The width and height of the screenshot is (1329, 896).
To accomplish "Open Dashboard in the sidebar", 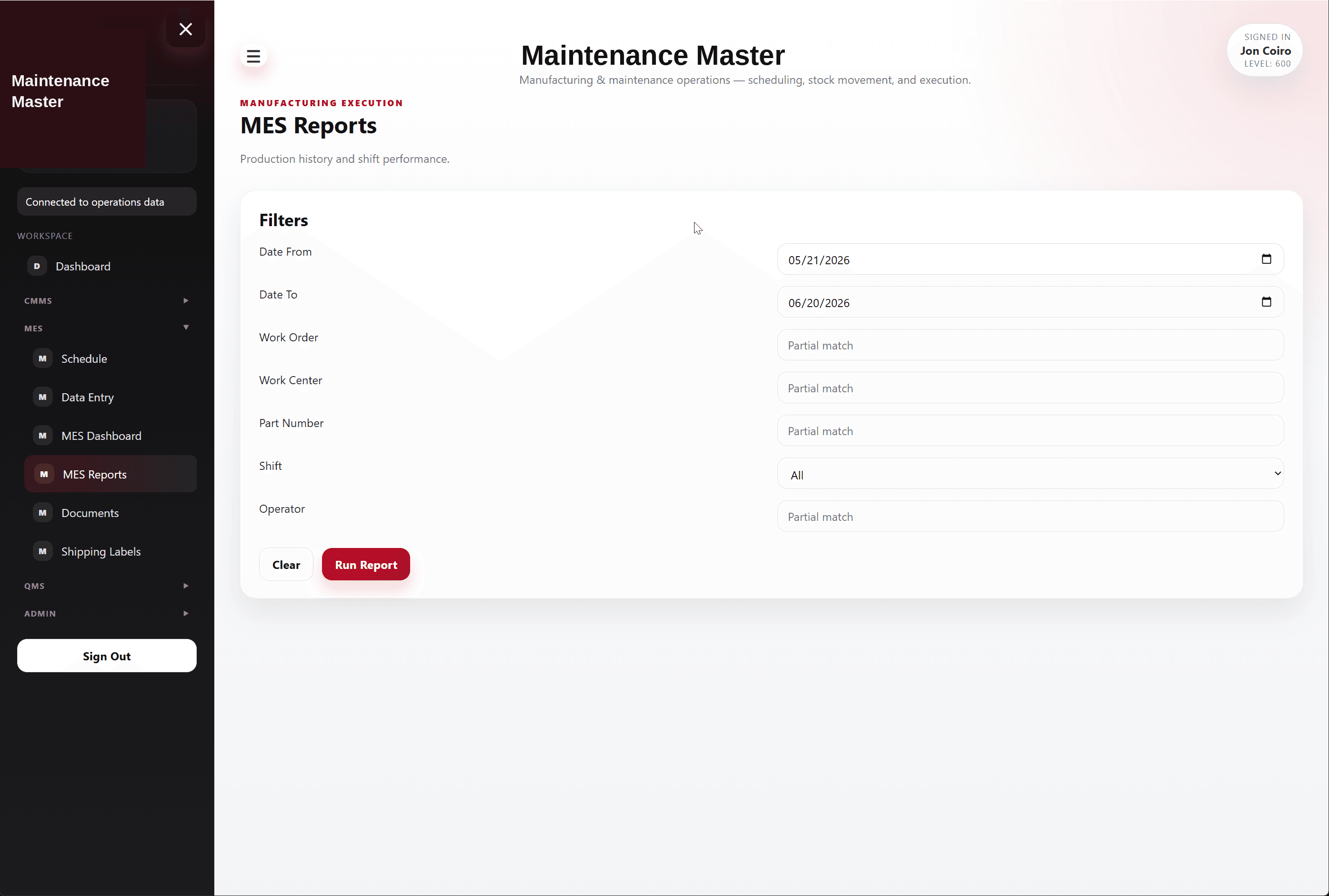I will [x=107, y=266].
